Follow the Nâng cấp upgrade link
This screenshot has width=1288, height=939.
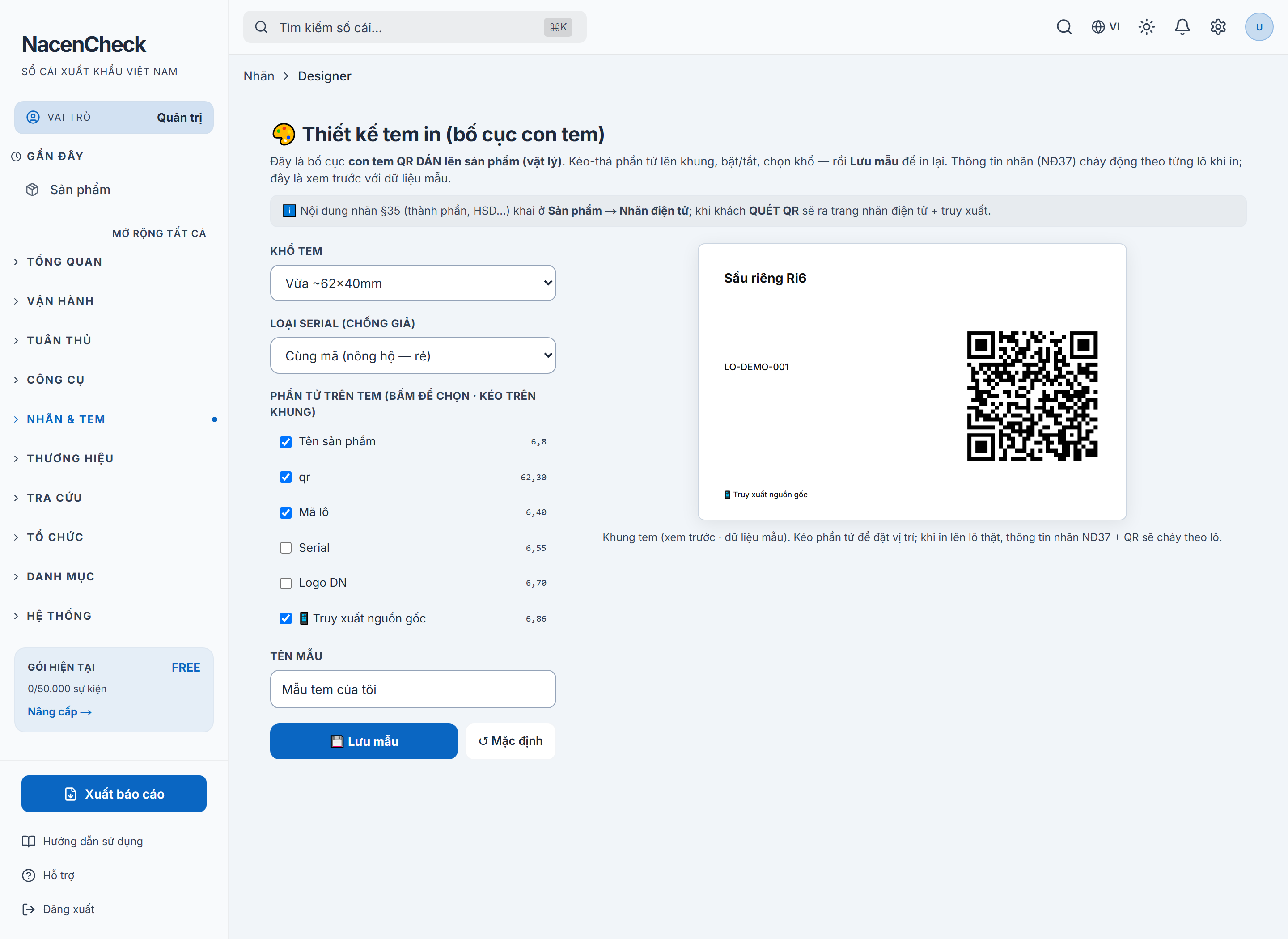59,712
